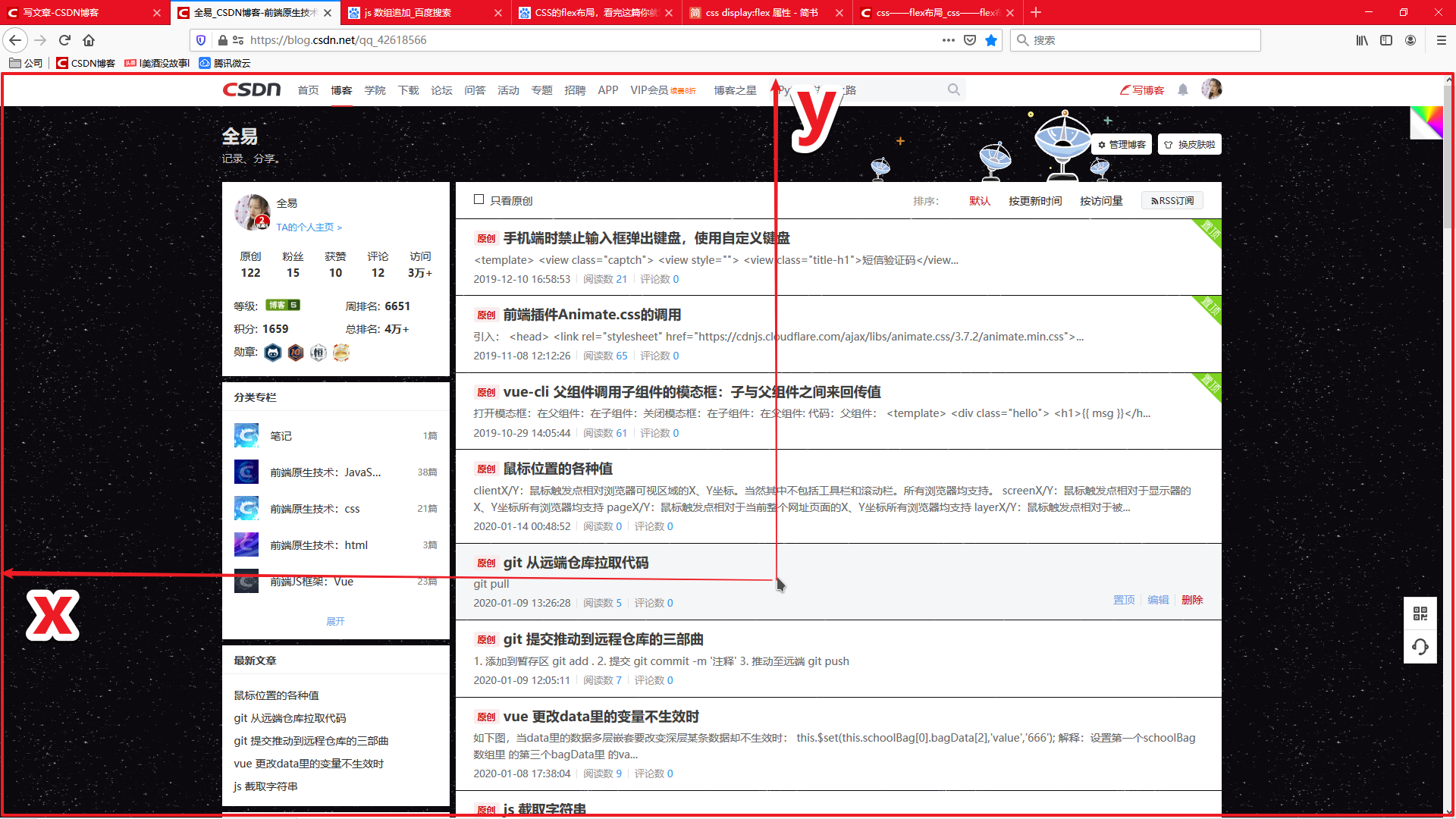Click the CSDN logo
This screenshot has height=819, width=1456.
point(251,89)
